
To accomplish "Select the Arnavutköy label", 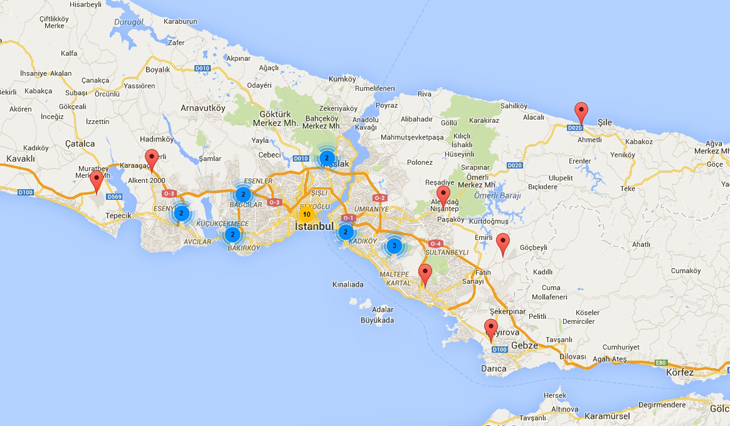I will (x=203, y=108).
